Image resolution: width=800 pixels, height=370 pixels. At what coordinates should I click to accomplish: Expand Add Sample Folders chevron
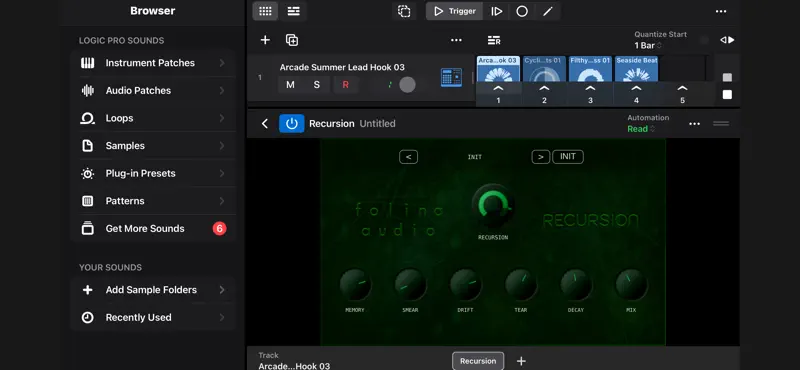click(222, 290)
